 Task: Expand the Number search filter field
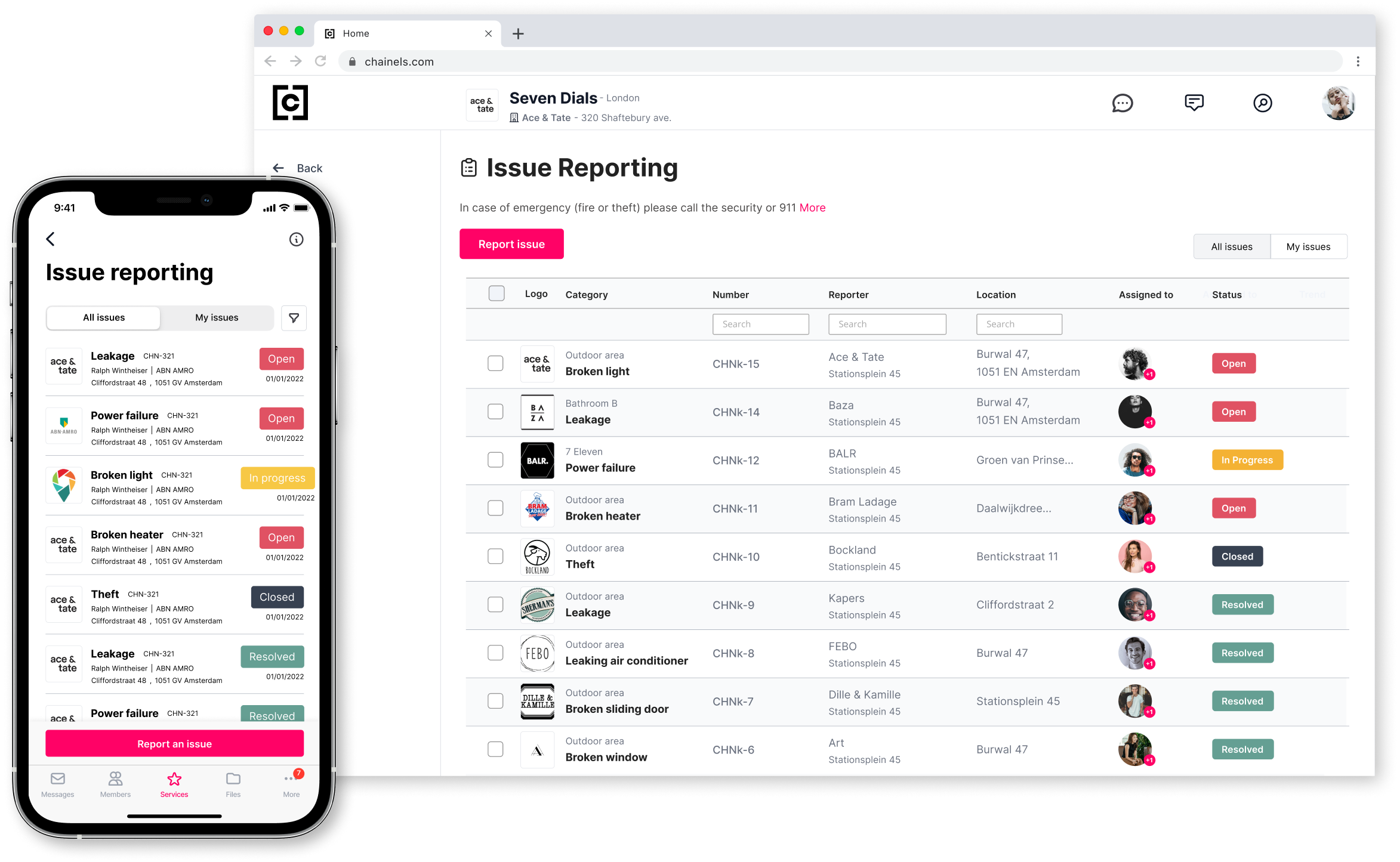pos(761,323)
